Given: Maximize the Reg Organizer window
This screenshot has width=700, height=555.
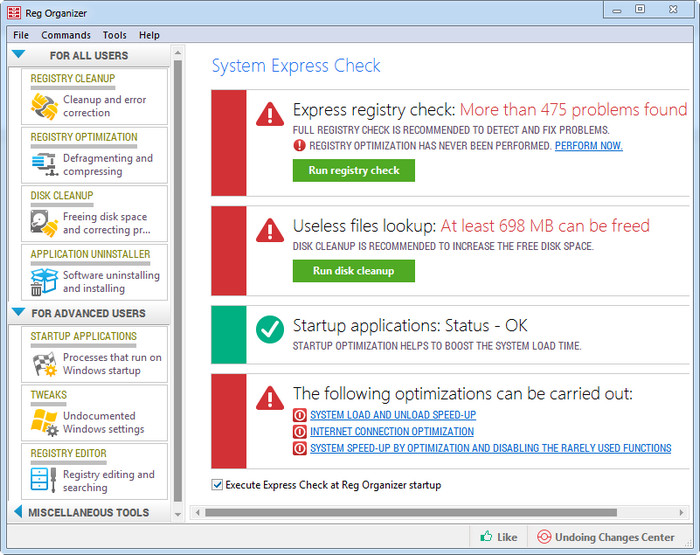Looking at the screenshot, I should [640, 9].
